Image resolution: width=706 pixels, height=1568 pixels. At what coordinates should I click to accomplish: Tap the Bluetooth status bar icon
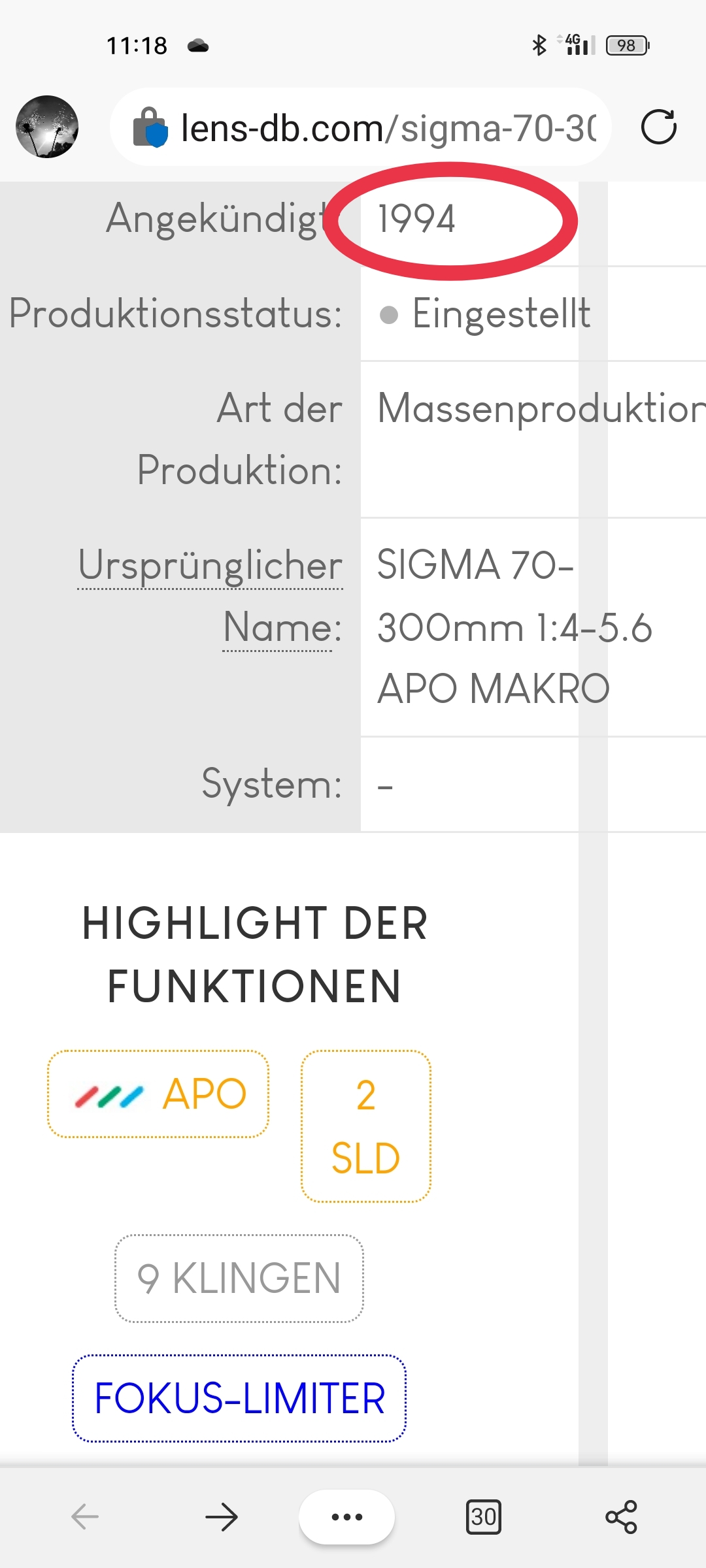(539, 45)
